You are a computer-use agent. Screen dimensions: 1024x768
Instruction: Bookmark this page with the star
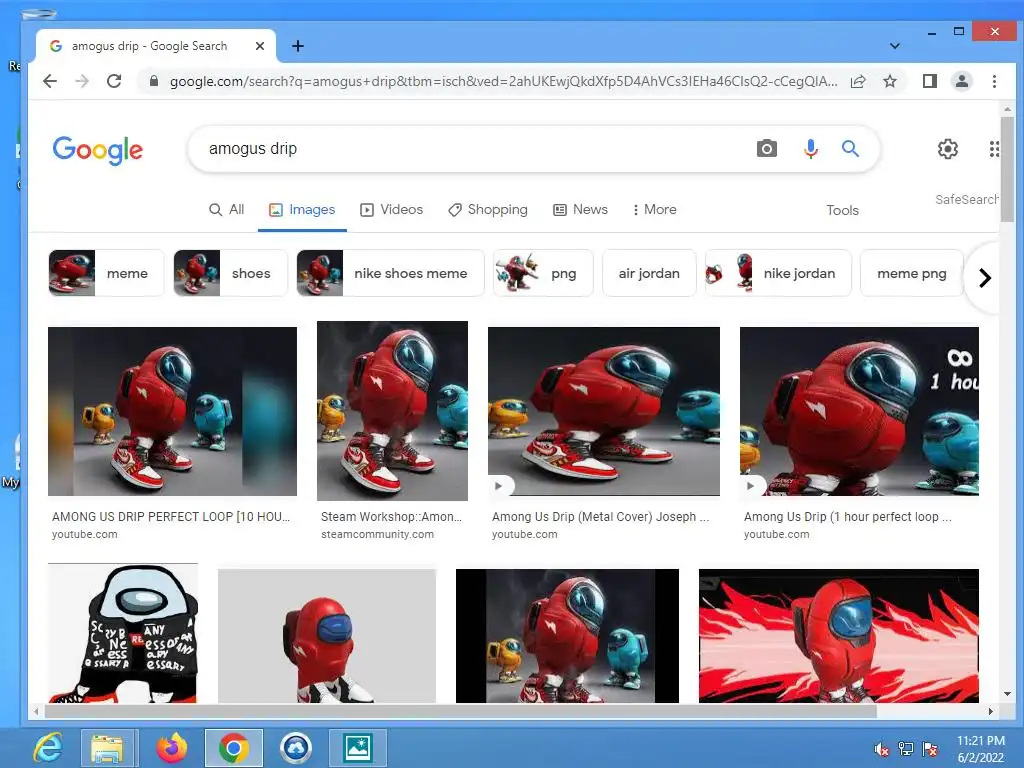click(x=889, y=81)
